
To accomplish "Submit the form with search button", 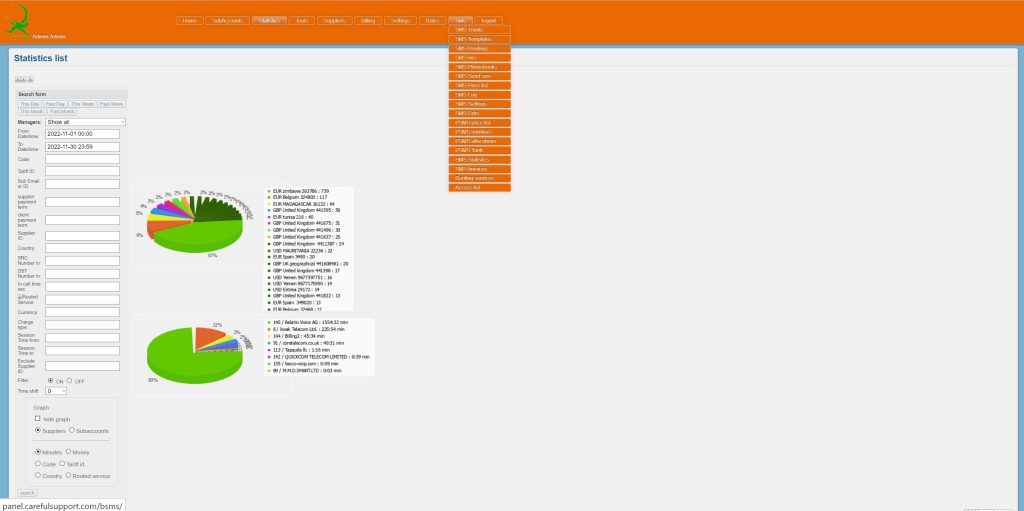I will point(27,493).
